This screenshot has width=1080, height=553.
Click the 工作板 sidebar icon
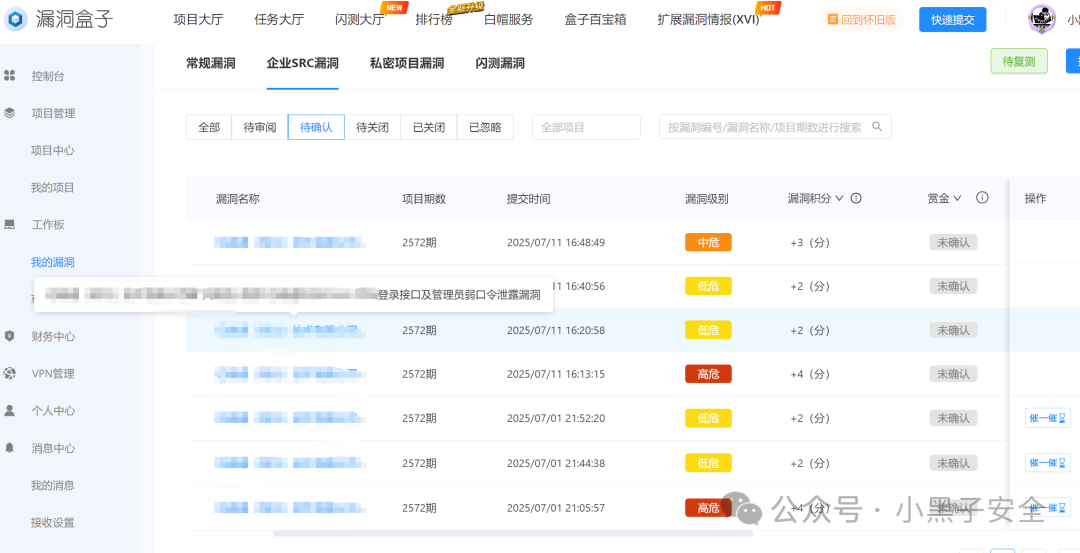10,225
